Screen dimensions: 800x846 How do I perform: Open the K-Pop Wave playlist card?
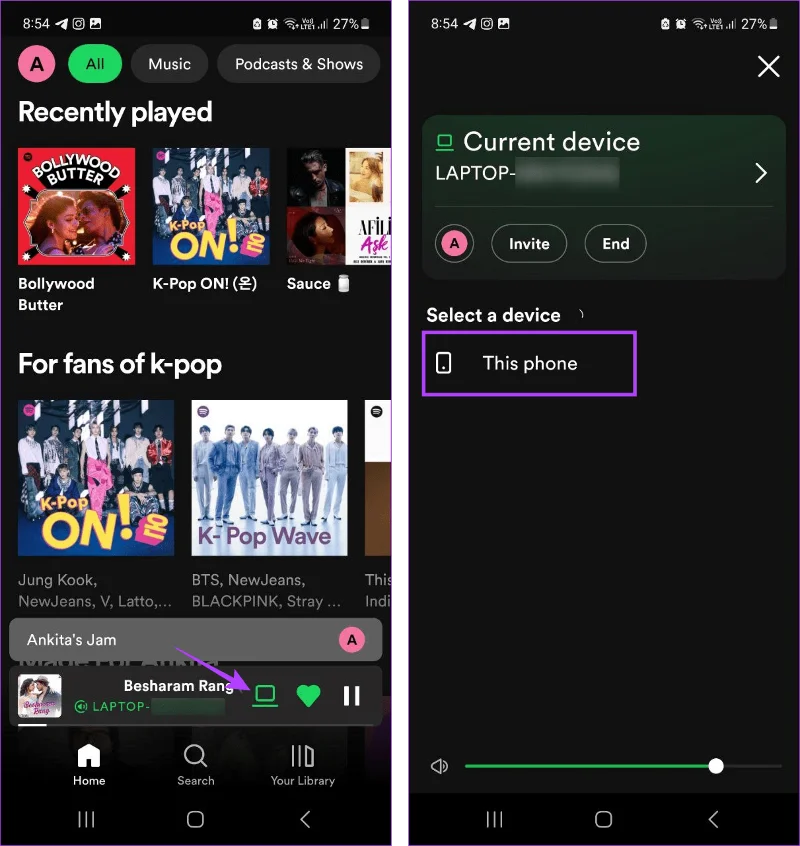pos(270,477)
